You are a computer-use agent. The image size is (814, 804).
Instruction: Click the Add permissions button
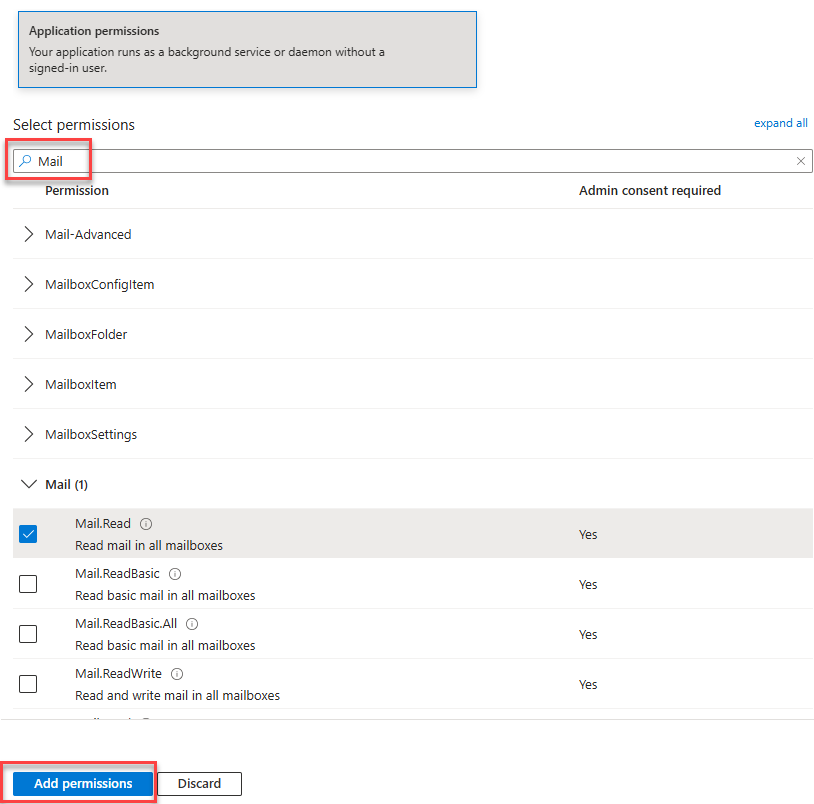click(83, 783)
